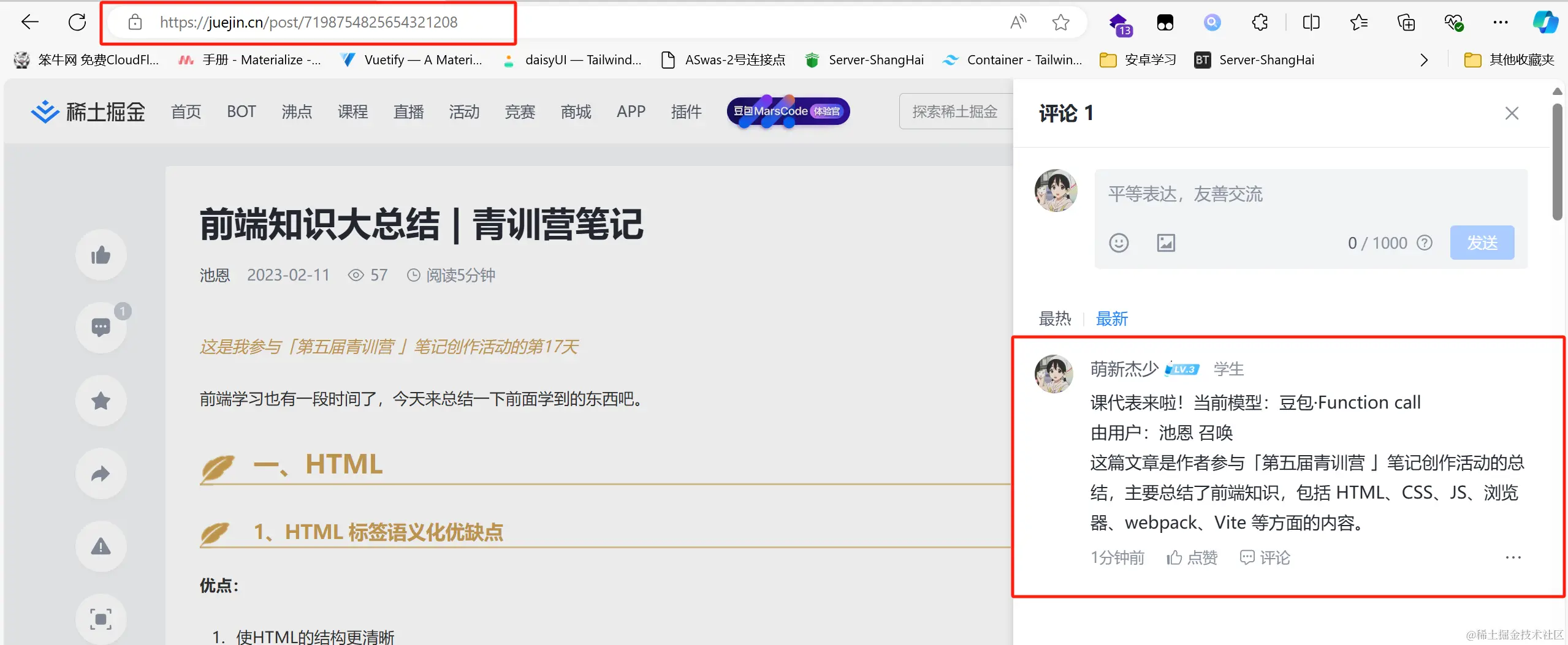1568x645 pixels.
Task: Sort comments by 最热
Action: [1055, 319]
